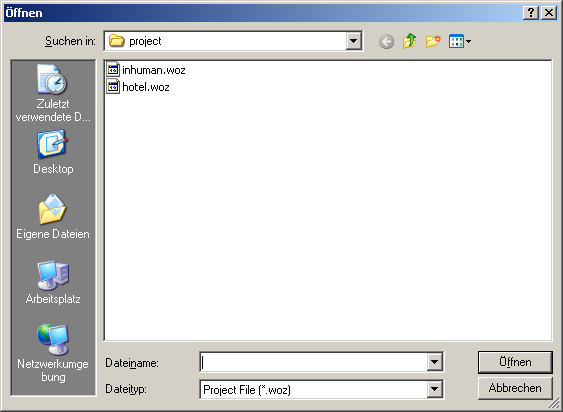Click the back navigation arrow icon
This screenshot has height=412, width=563.
click(386, 42)
